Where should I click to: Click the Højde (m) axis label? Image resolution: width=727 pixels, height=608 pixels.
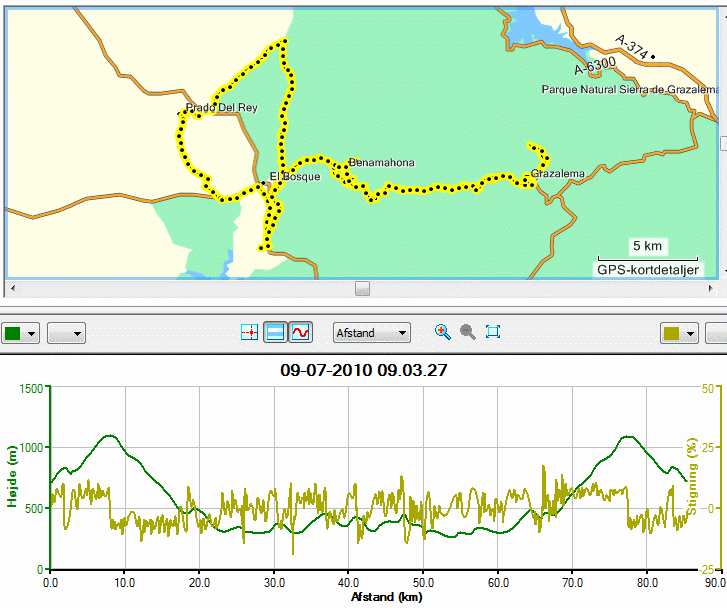[12, 476]
